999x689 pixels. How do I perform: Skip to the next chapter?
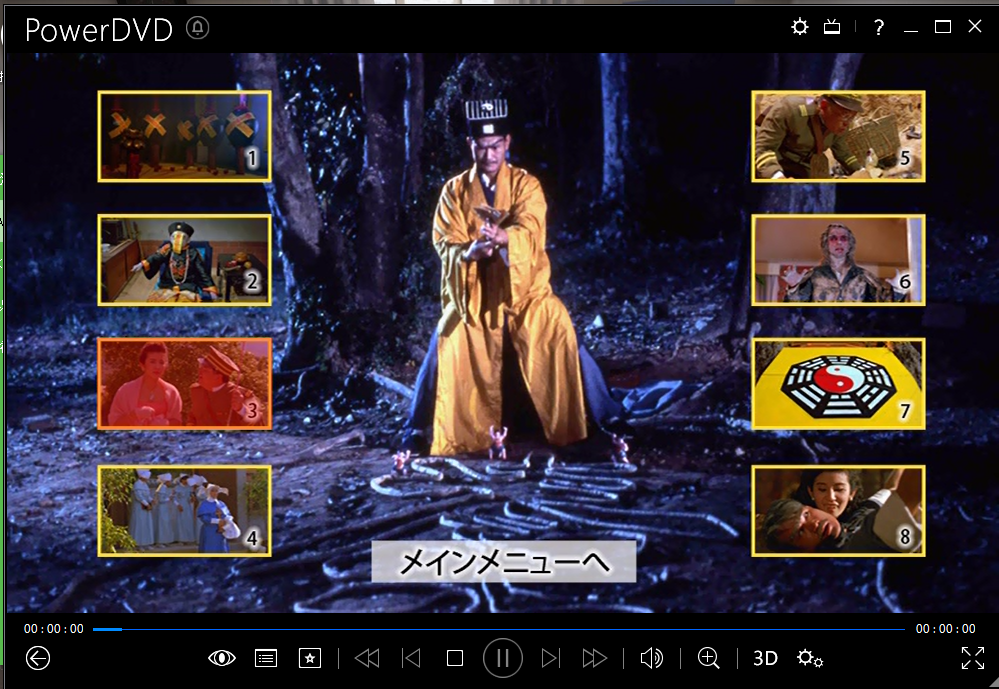(550, 658)
